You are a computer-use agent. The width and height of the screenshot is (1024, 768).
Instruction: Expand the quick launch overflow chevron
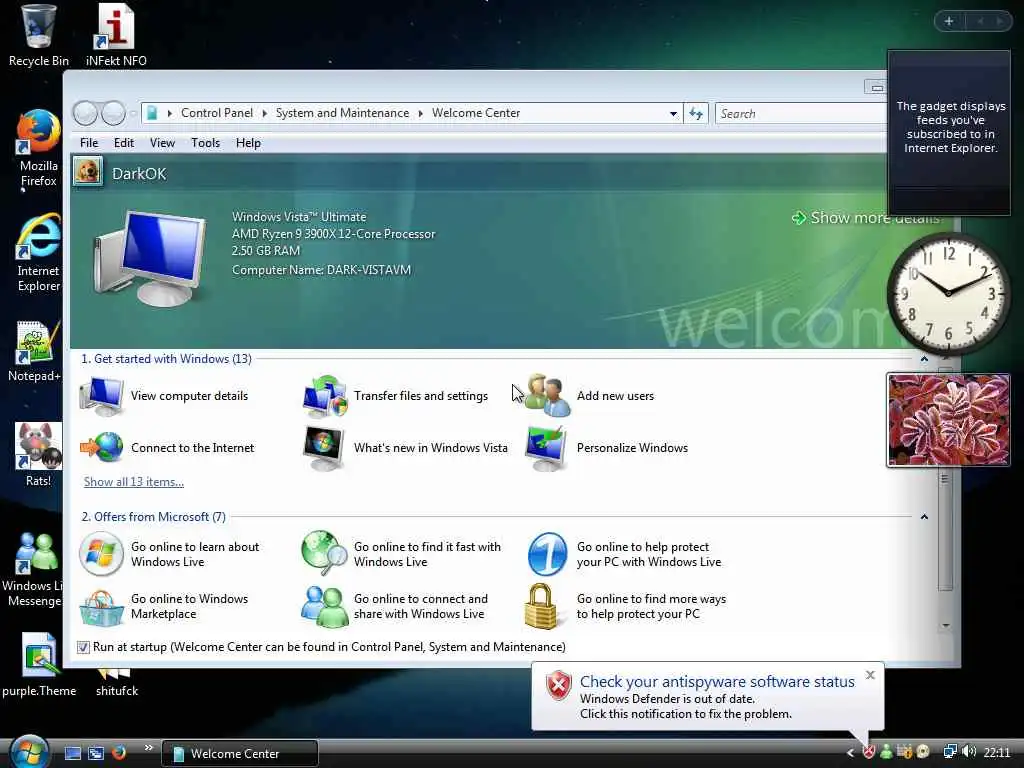point(148,748)
